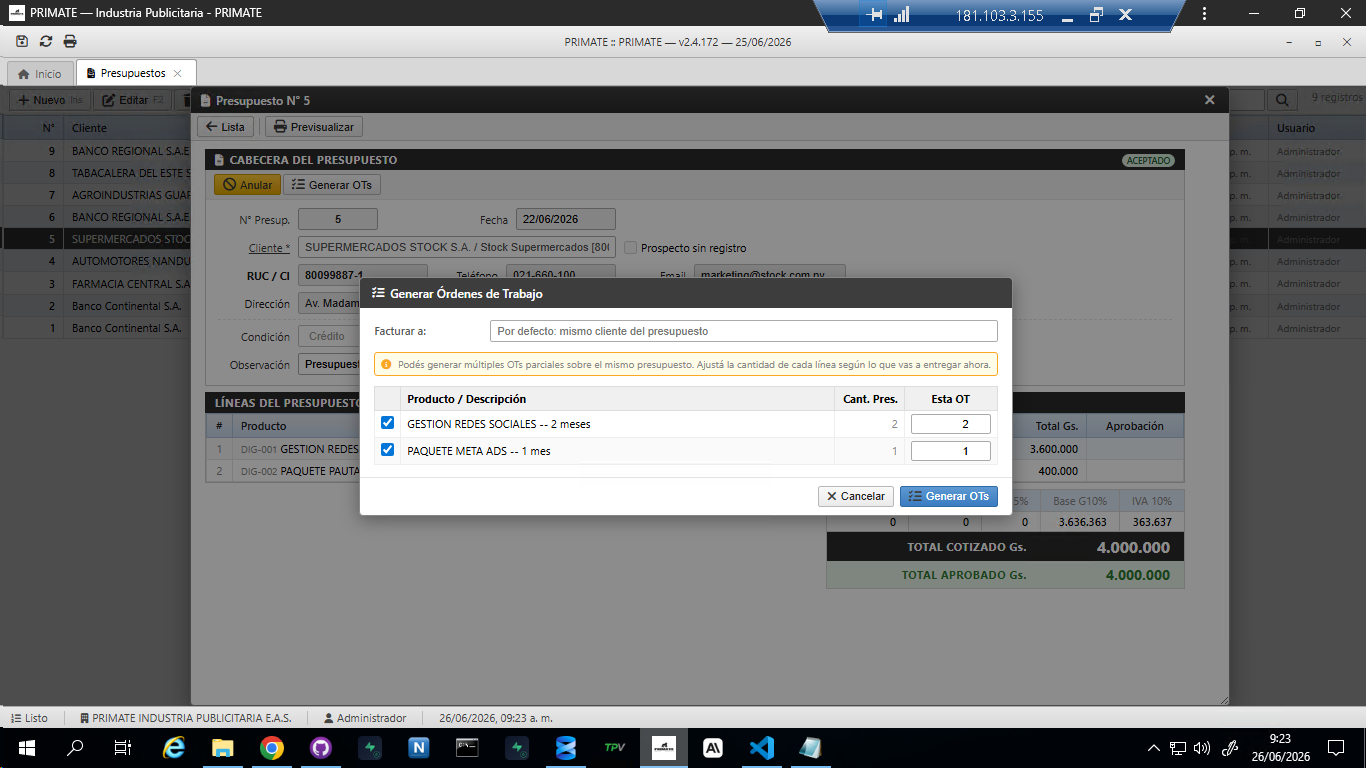Click the save disk icon in toolbar

(x=22, y=41)
